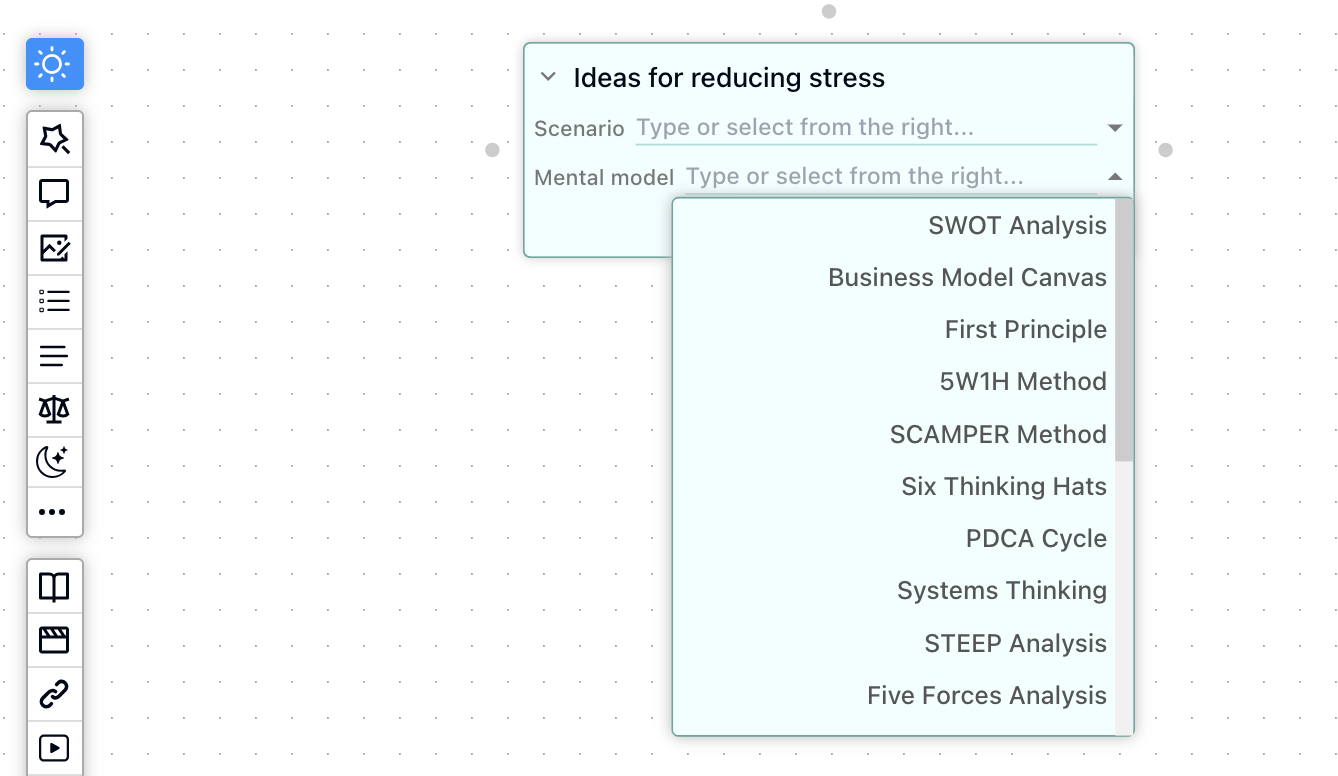Toggle light theme with the sun icon
The image size is (1338, 776).
(54, 63)
